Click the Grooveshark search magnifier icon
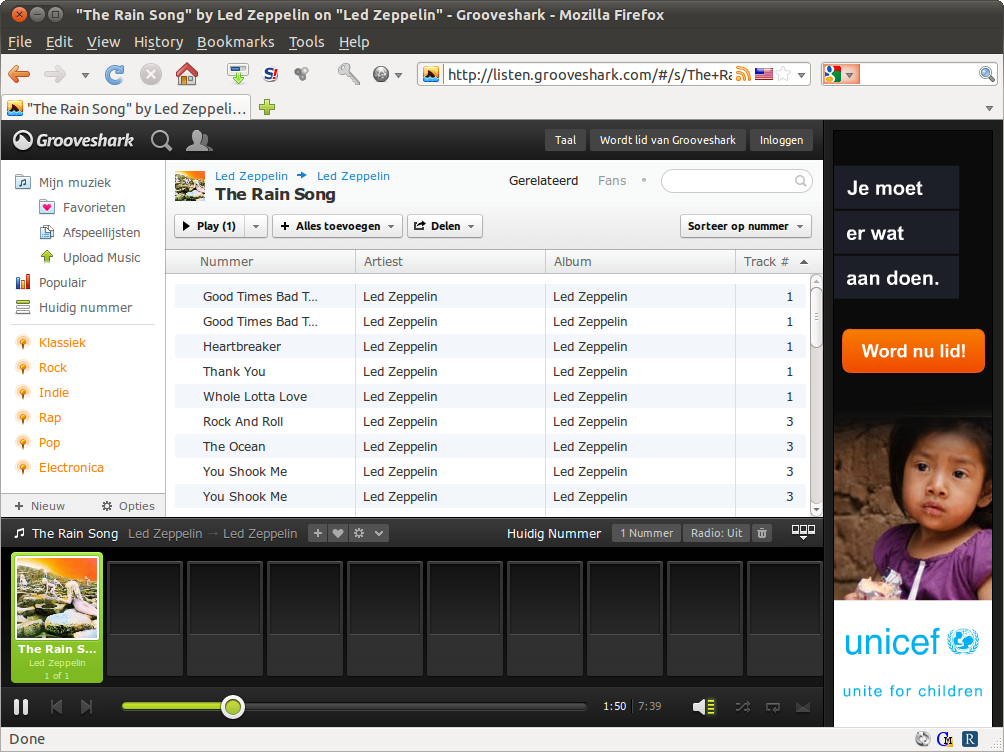 161,141
